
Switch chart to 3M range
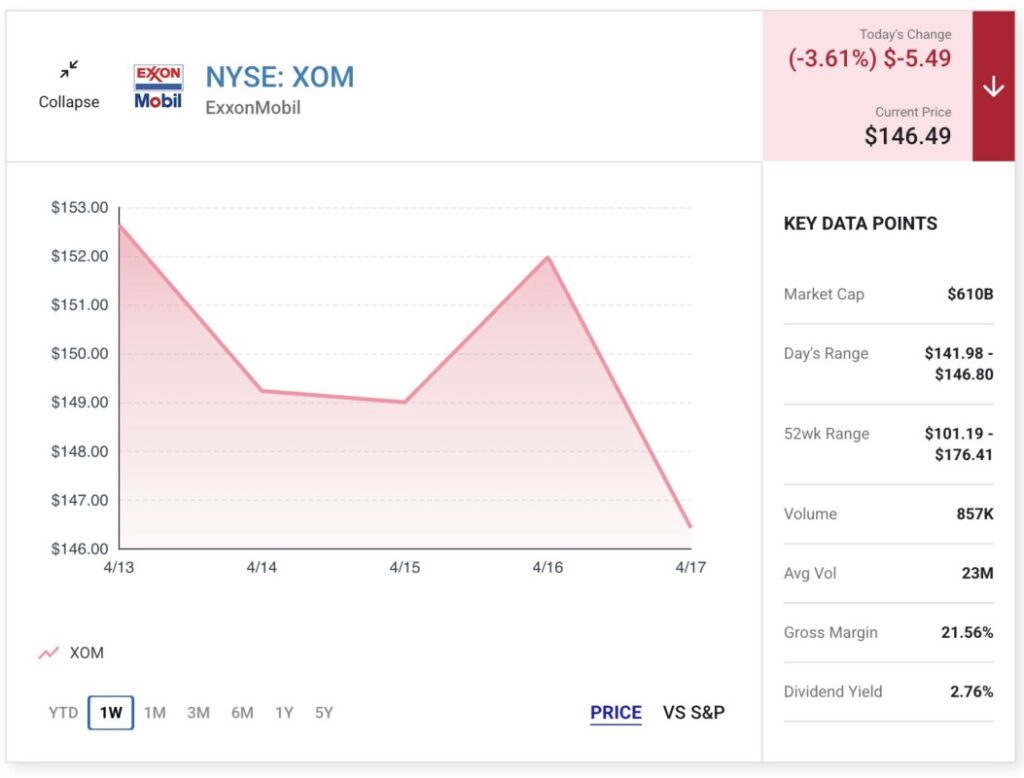(x=198, y=713)
